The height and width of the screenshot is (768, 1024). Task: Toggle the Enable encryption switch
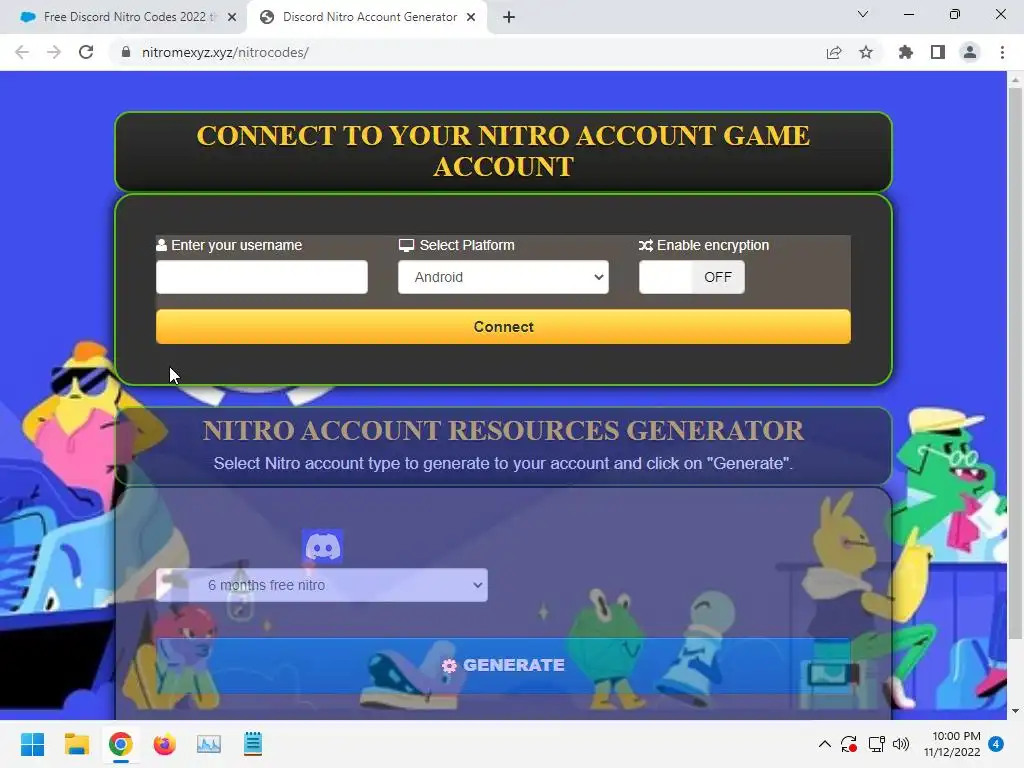pyautogui.click(x=692, y=277)
